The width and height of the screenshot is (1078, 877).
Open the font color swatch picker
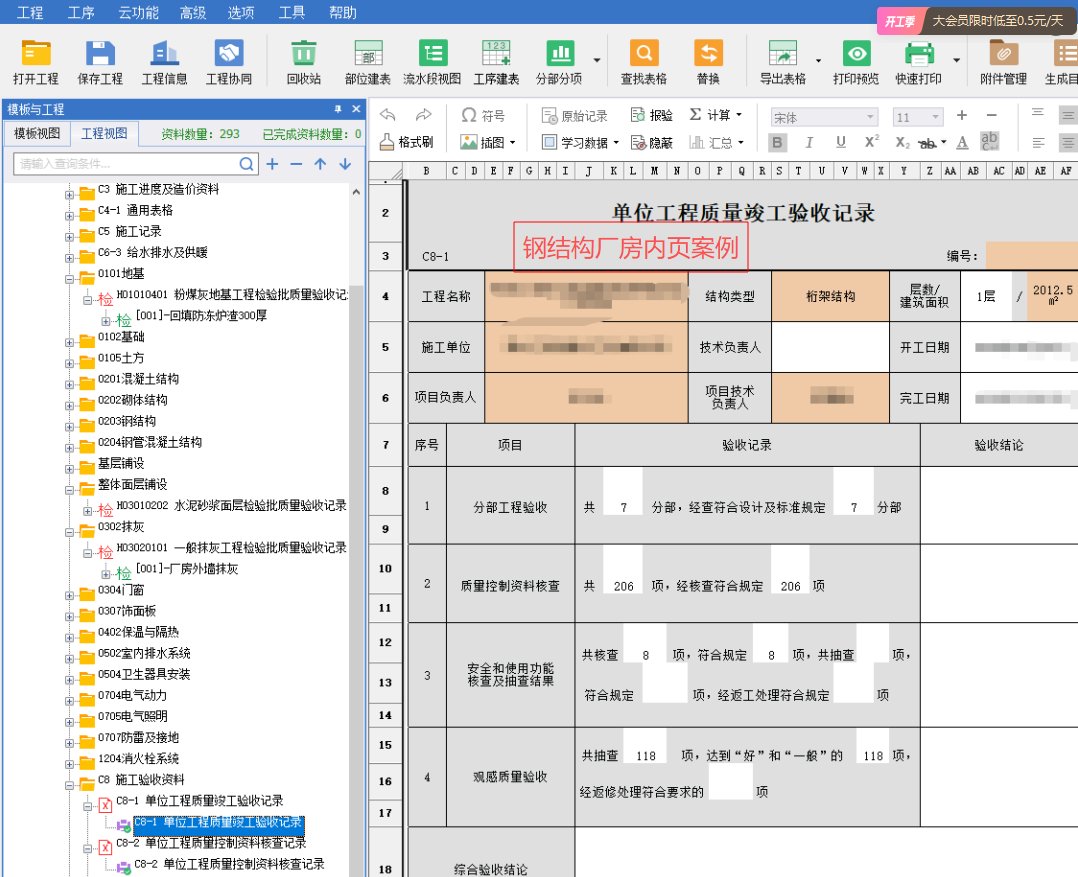963,143
